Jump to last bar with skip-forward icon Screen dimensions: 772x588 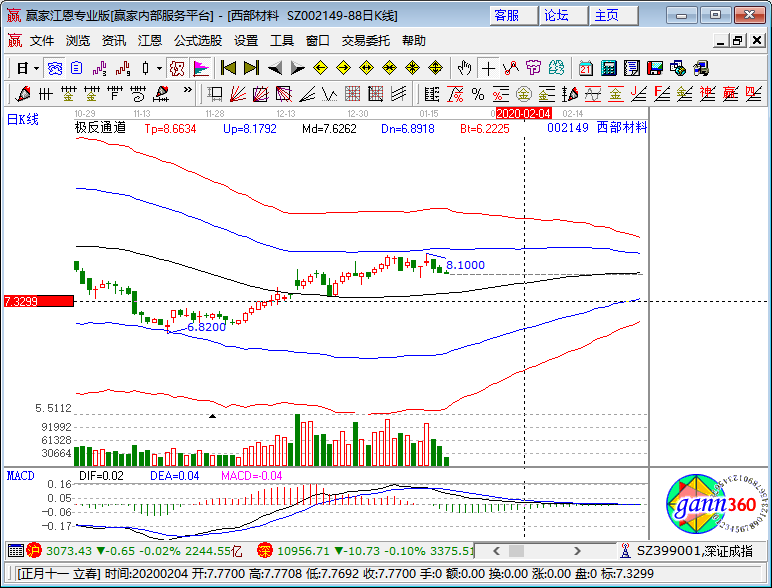click(251, 68)
